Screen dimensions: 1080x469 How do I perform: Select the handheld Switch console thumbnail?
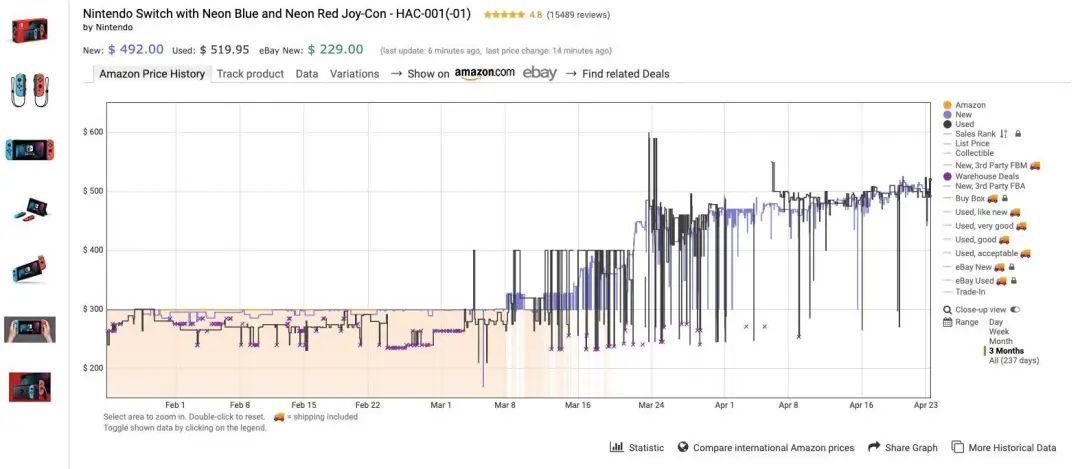tap(30, 149)
